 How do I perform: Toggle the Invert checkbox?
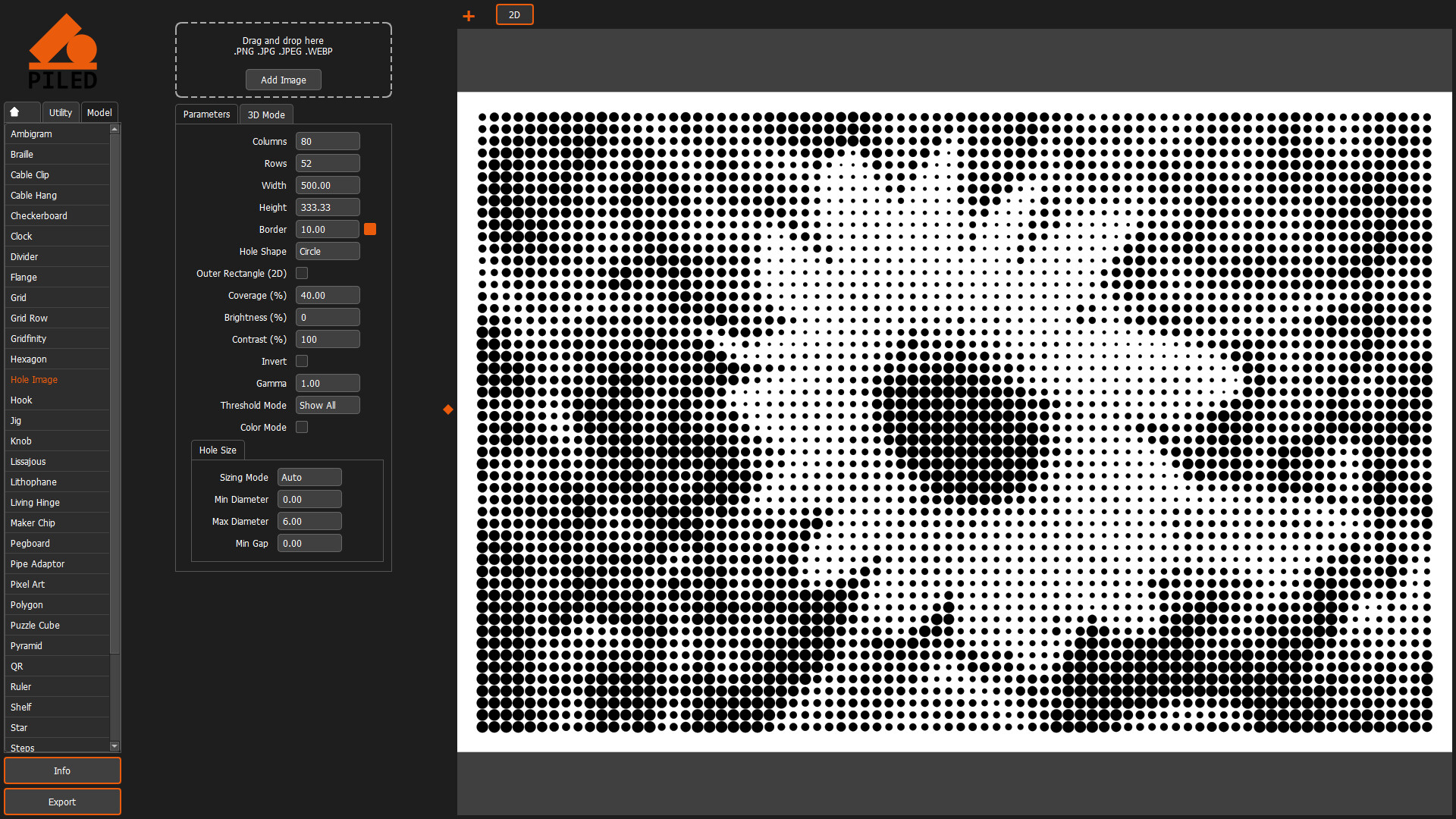[301, 361]
